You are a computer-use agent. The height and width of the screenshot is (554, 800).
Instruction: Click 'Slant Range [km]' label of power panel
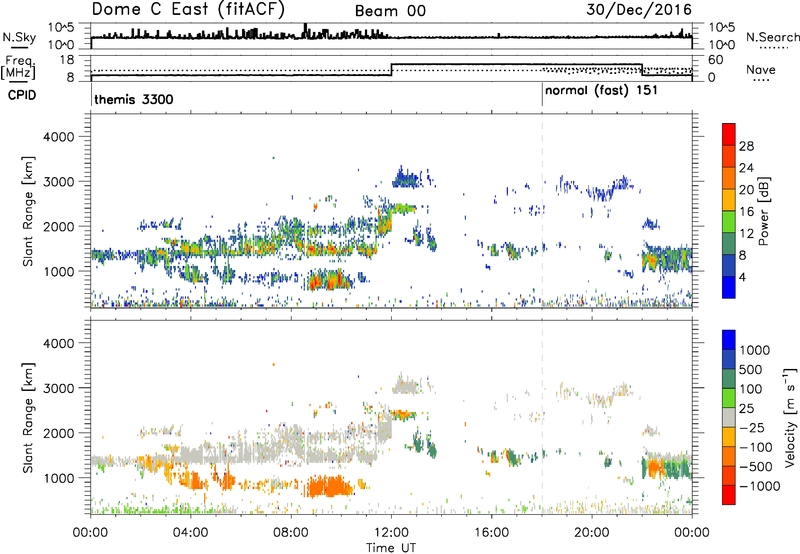[28, 211]
